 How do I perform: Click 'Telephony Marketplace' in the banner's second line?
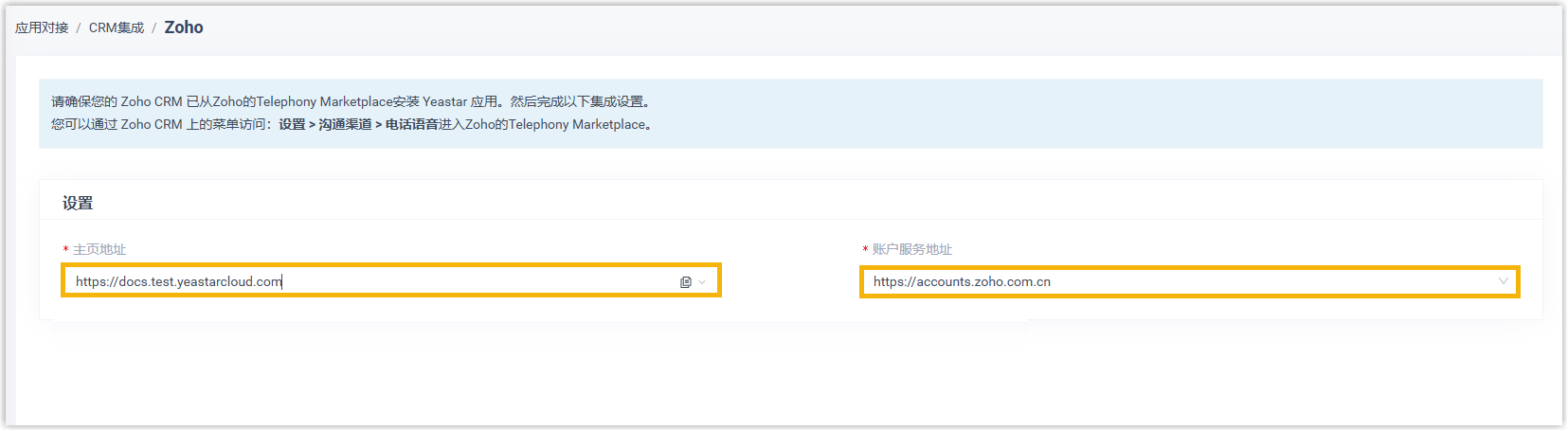tap(577, 125)
